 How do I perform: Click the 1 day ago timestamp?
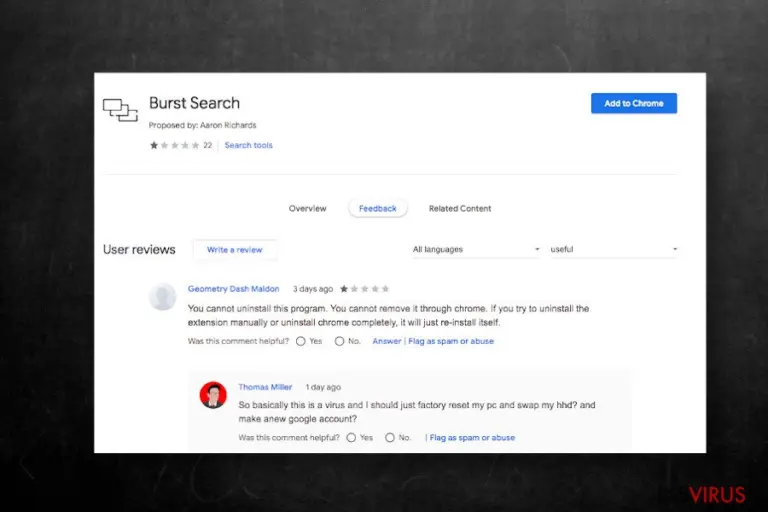[x=323, y=387]
